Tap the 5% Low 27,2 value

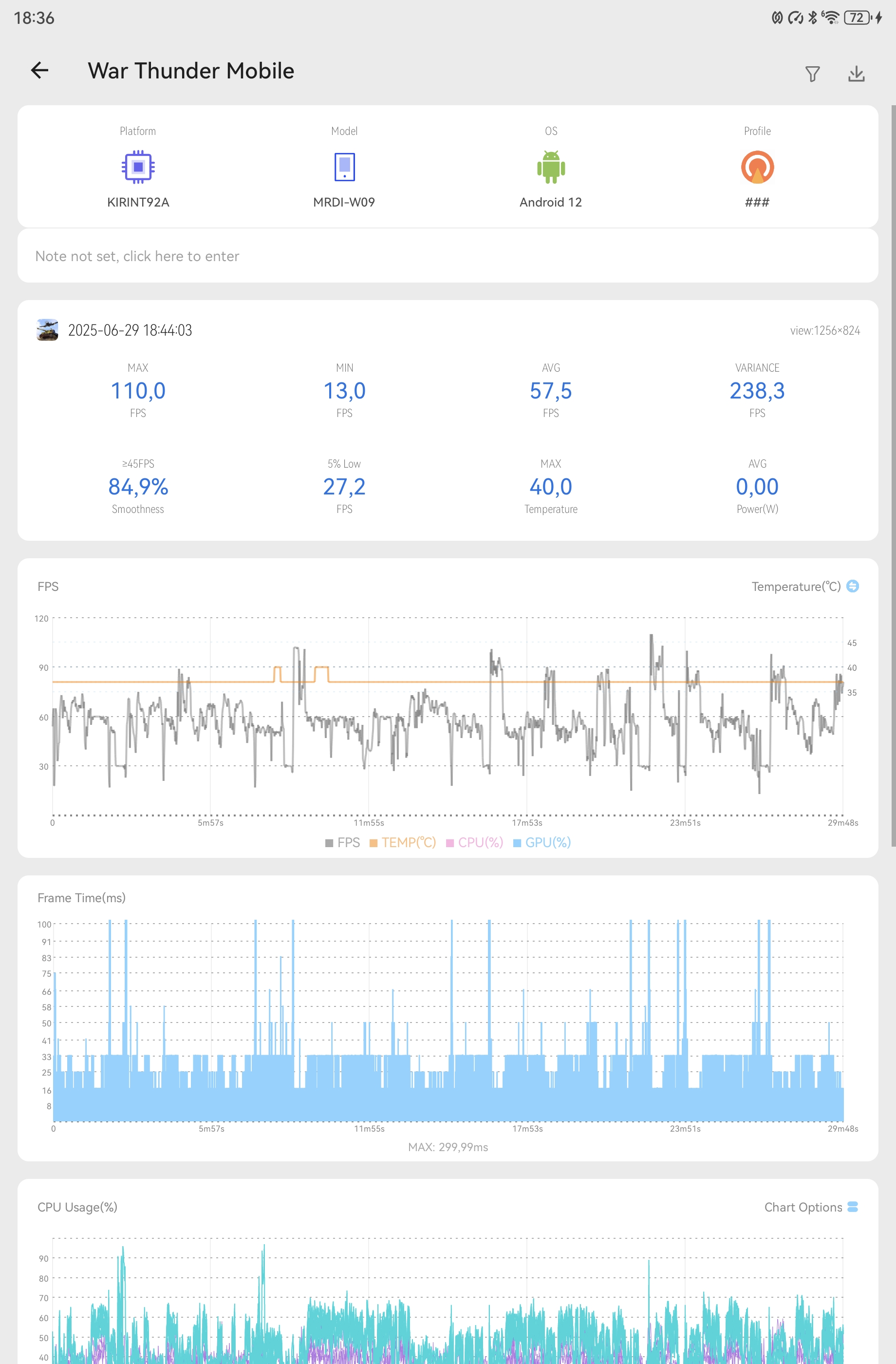[x=344, y=487]
